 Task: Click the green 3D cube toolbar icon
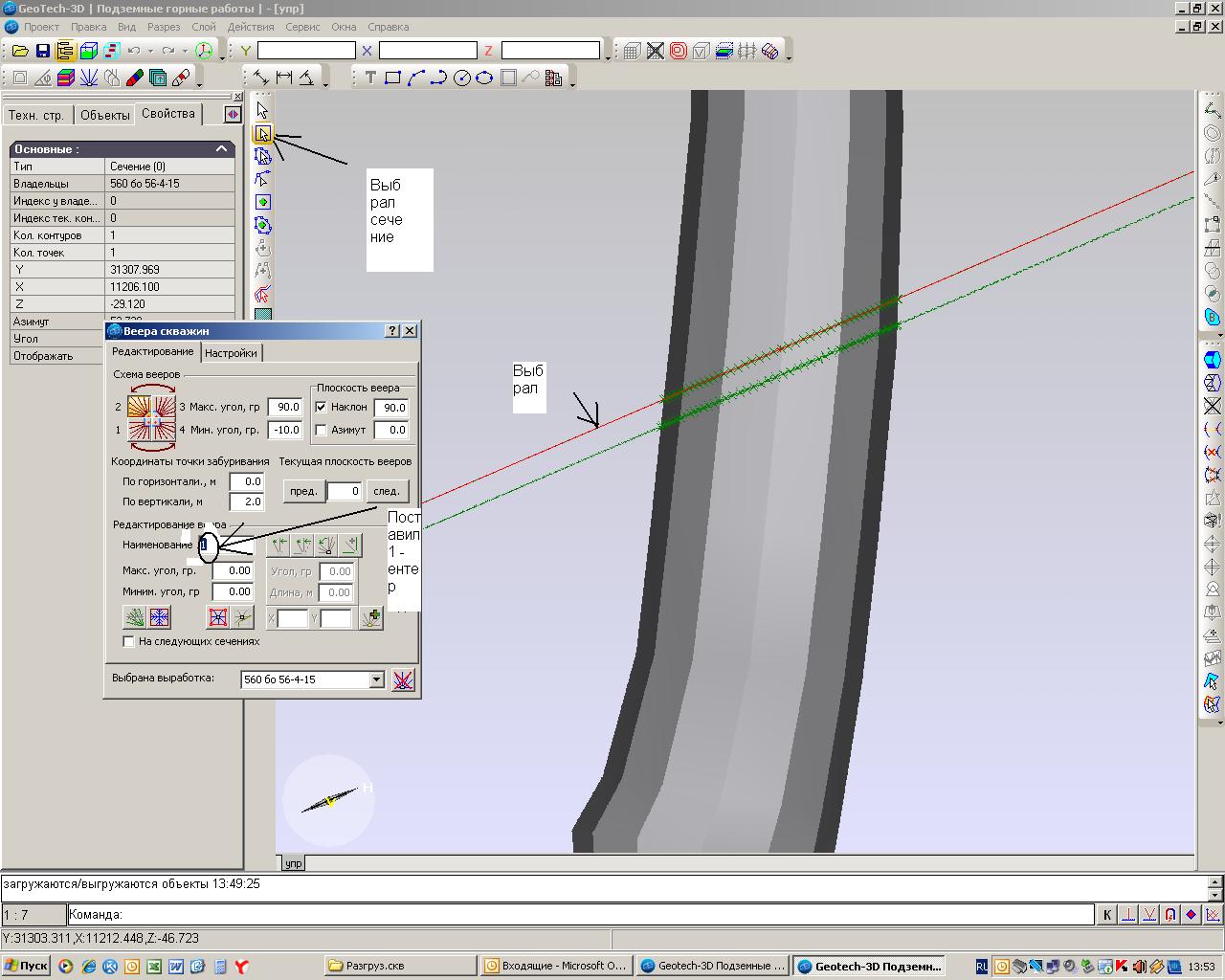click(88, 51)
